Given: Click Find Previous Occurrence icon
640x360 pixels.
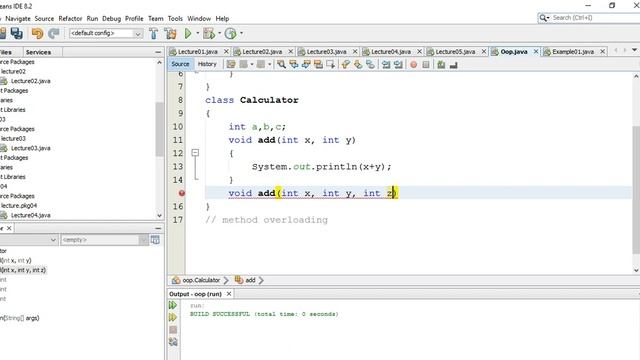Looking at the screenshot, I should click(x=293, y=64).
